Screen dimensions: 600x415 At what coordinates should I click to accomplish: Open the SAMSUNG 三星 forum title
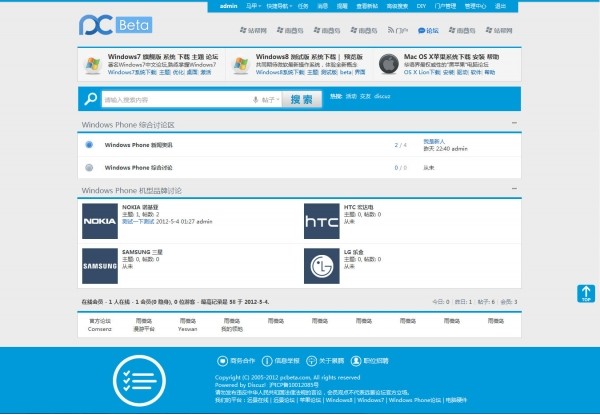pos(142,252)
